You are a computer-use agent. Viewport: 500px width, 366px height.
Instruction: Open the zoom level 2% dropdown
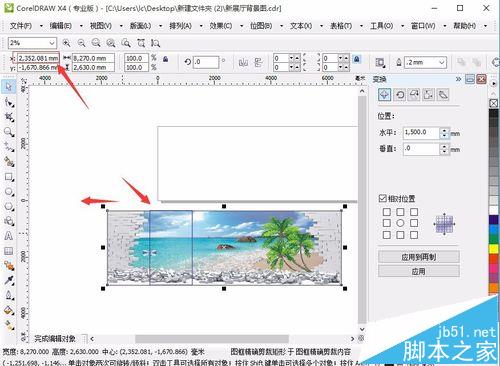[52, 43]
